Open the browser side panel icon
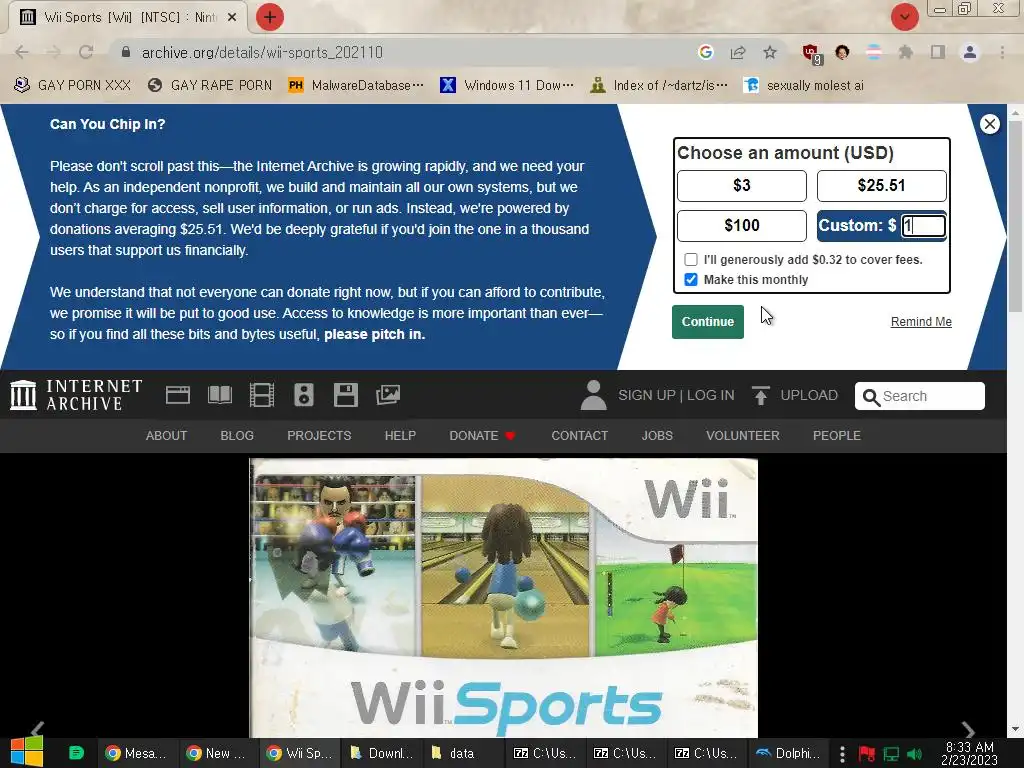The image size is (1024, 768). 938,52
